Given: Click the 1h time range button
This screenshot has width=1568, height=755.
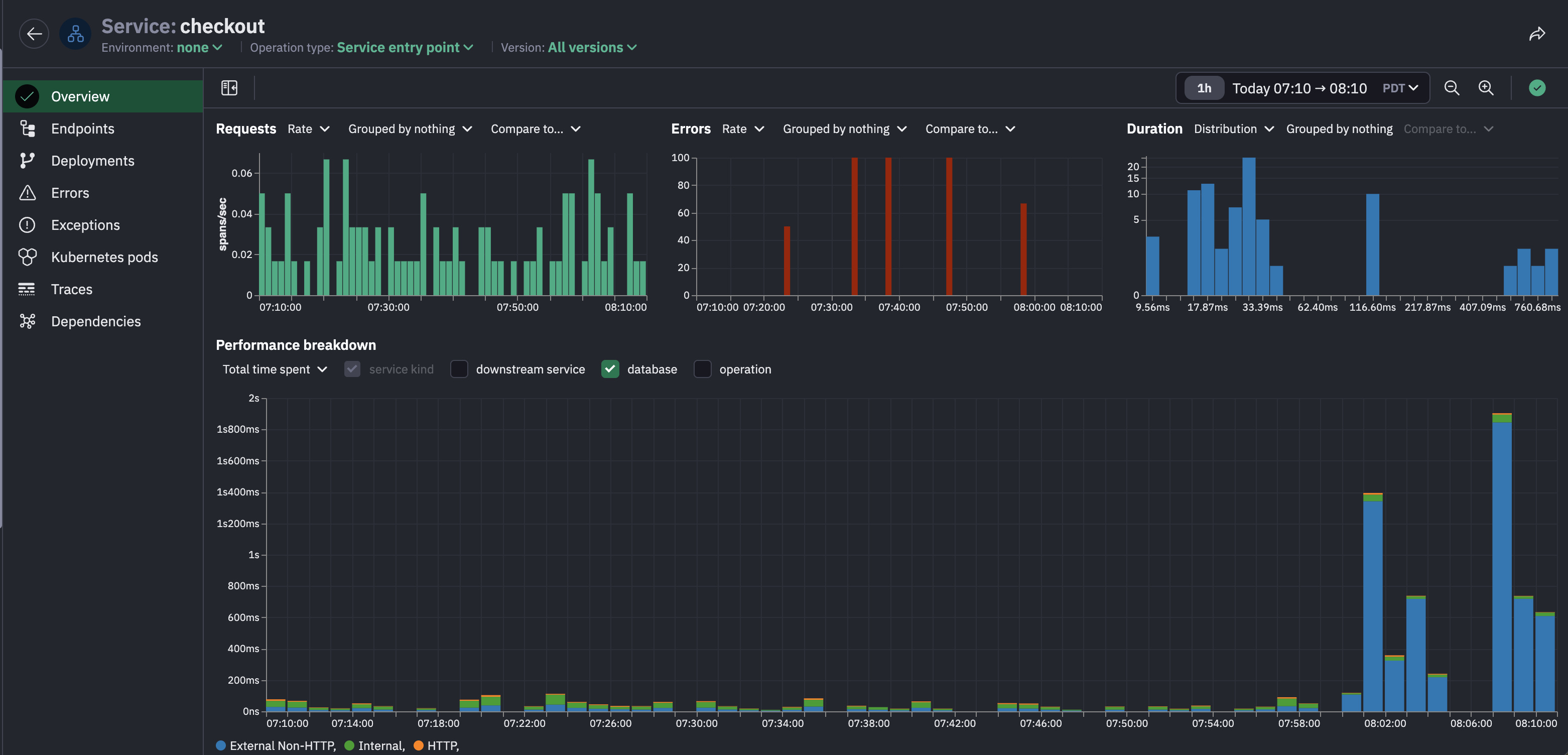Looking at the screenshot, I should [1204, 88].
